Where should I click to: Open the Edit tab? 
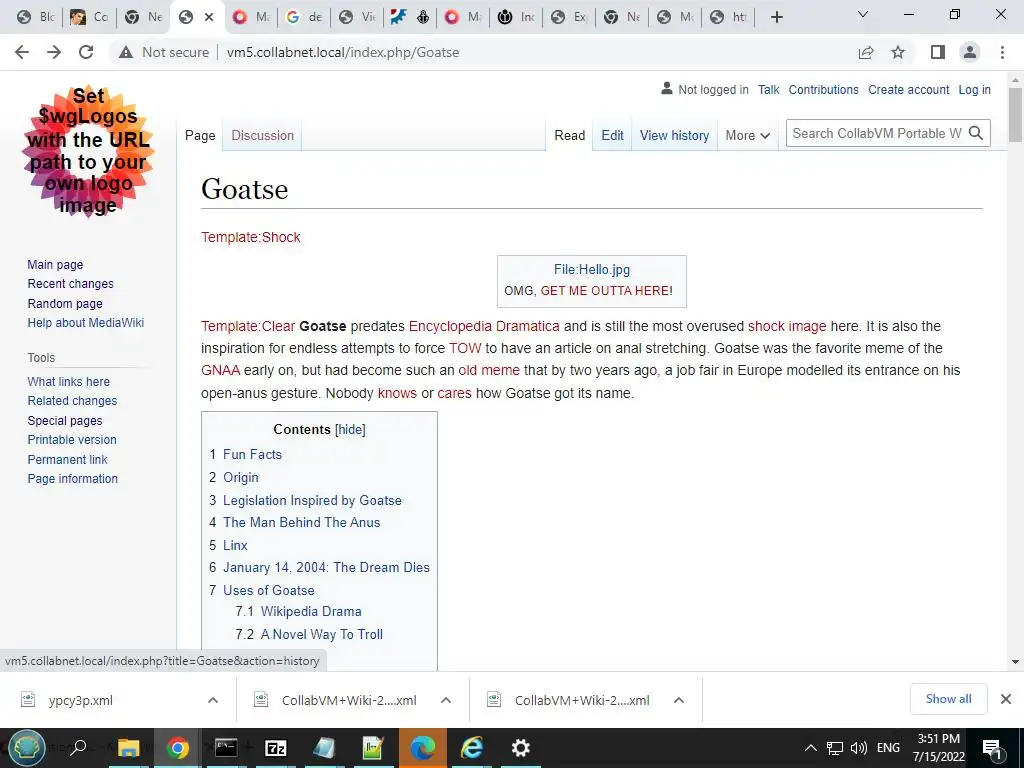[612, 135]
